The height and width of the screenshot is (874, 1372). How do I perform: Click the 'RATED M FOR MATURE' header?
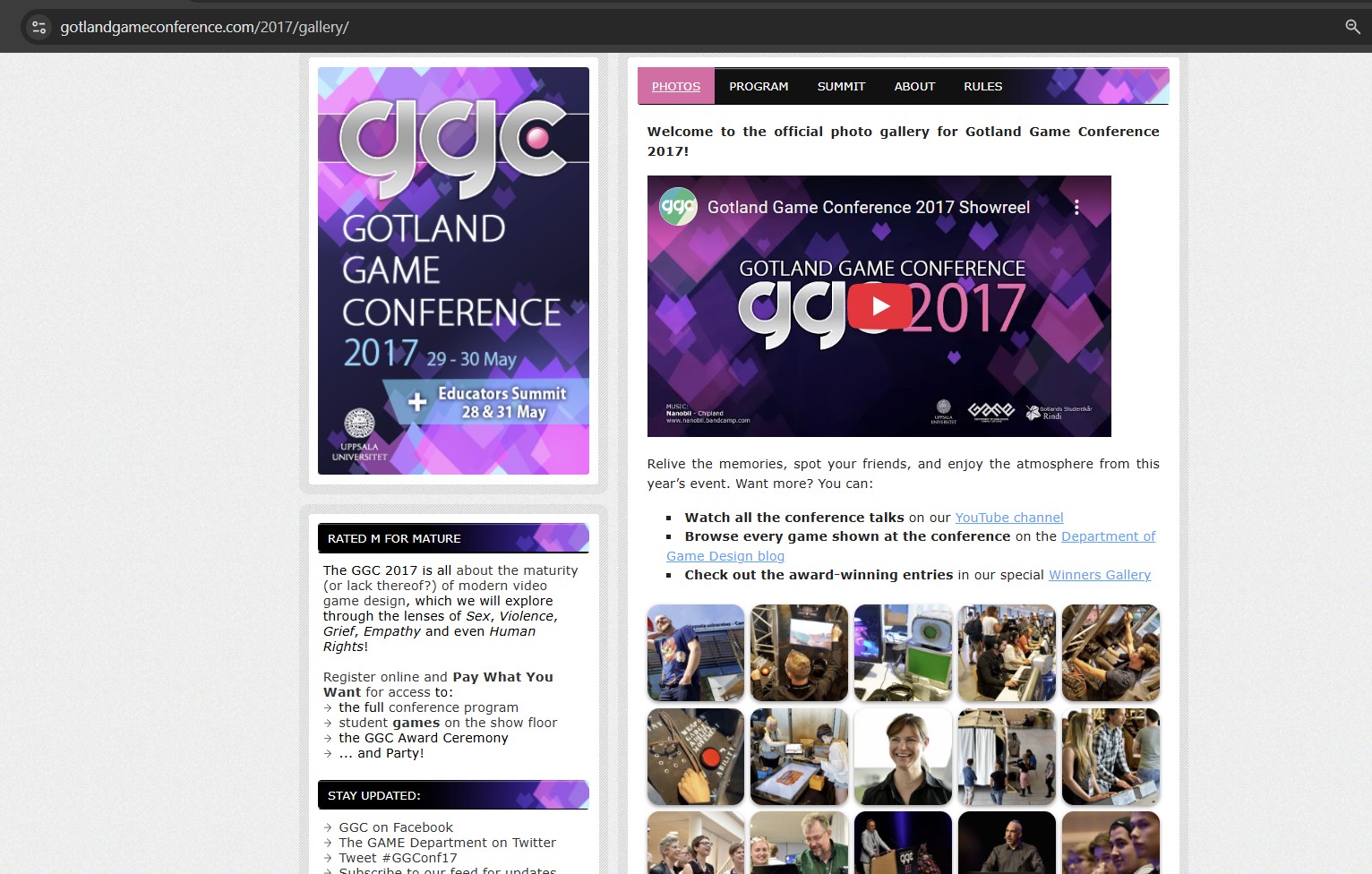point(453,538)
